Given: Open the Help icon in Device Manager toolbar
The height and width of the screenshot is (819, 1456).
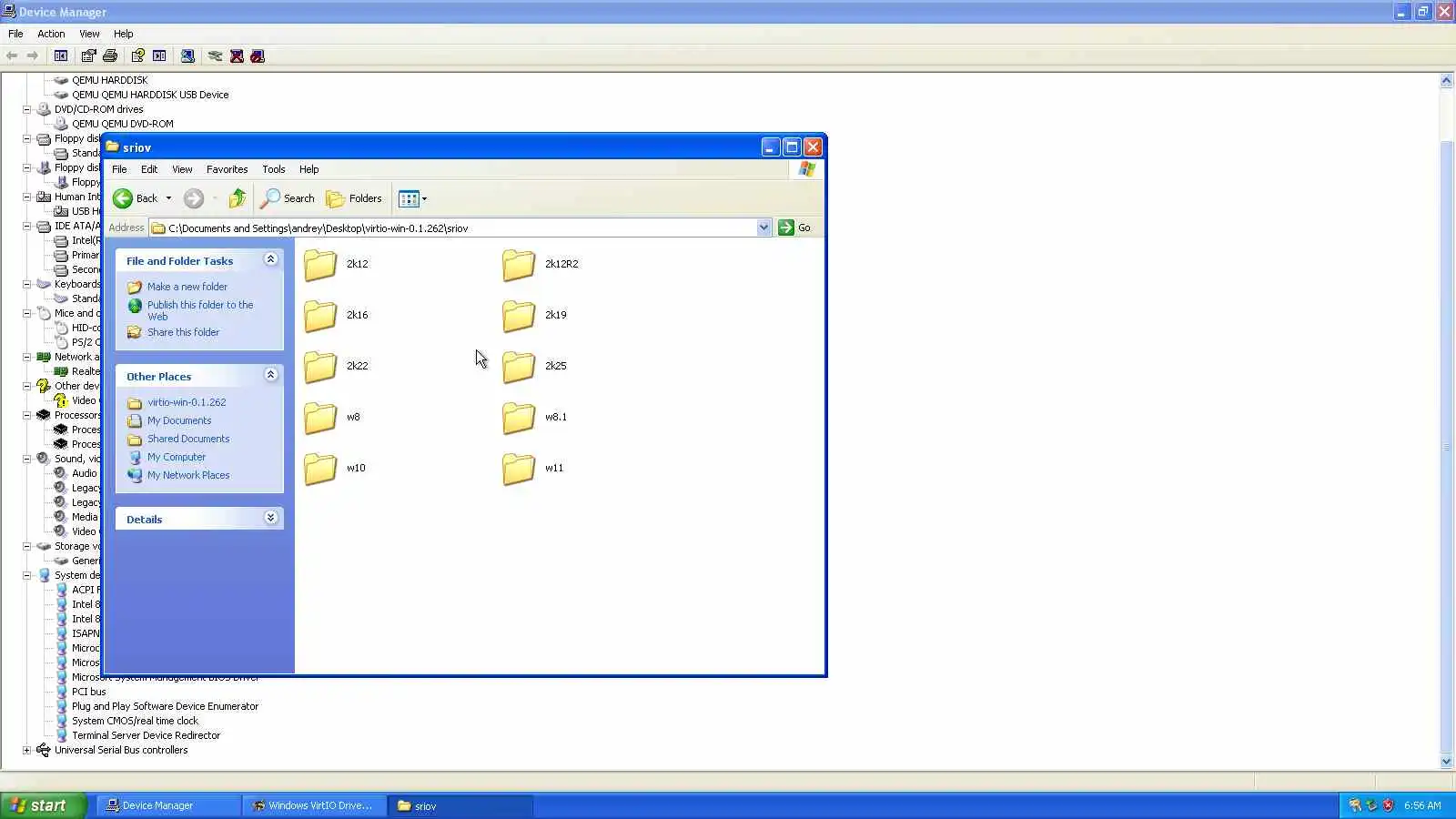Looking at the screenshot, I should pyautogui.click(x=137, y=56).
